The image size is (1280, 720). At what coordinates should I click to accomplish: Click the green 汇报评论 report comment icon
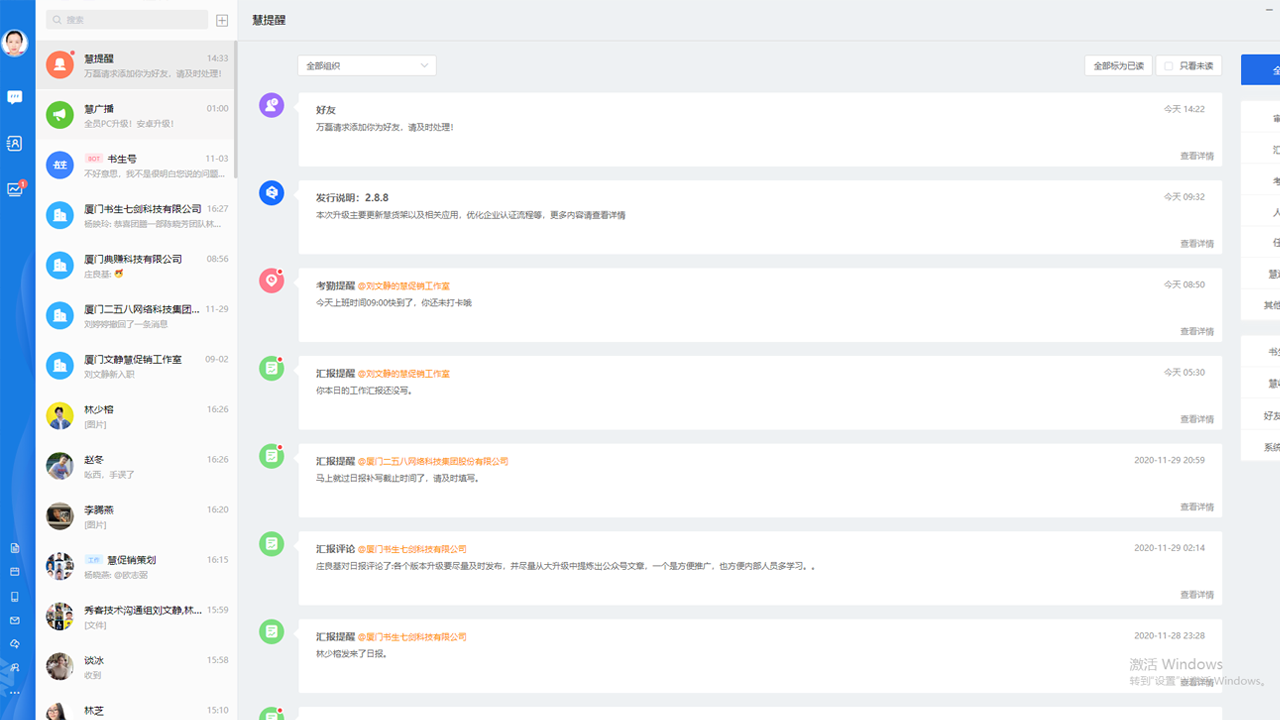[x=272, y=545]
